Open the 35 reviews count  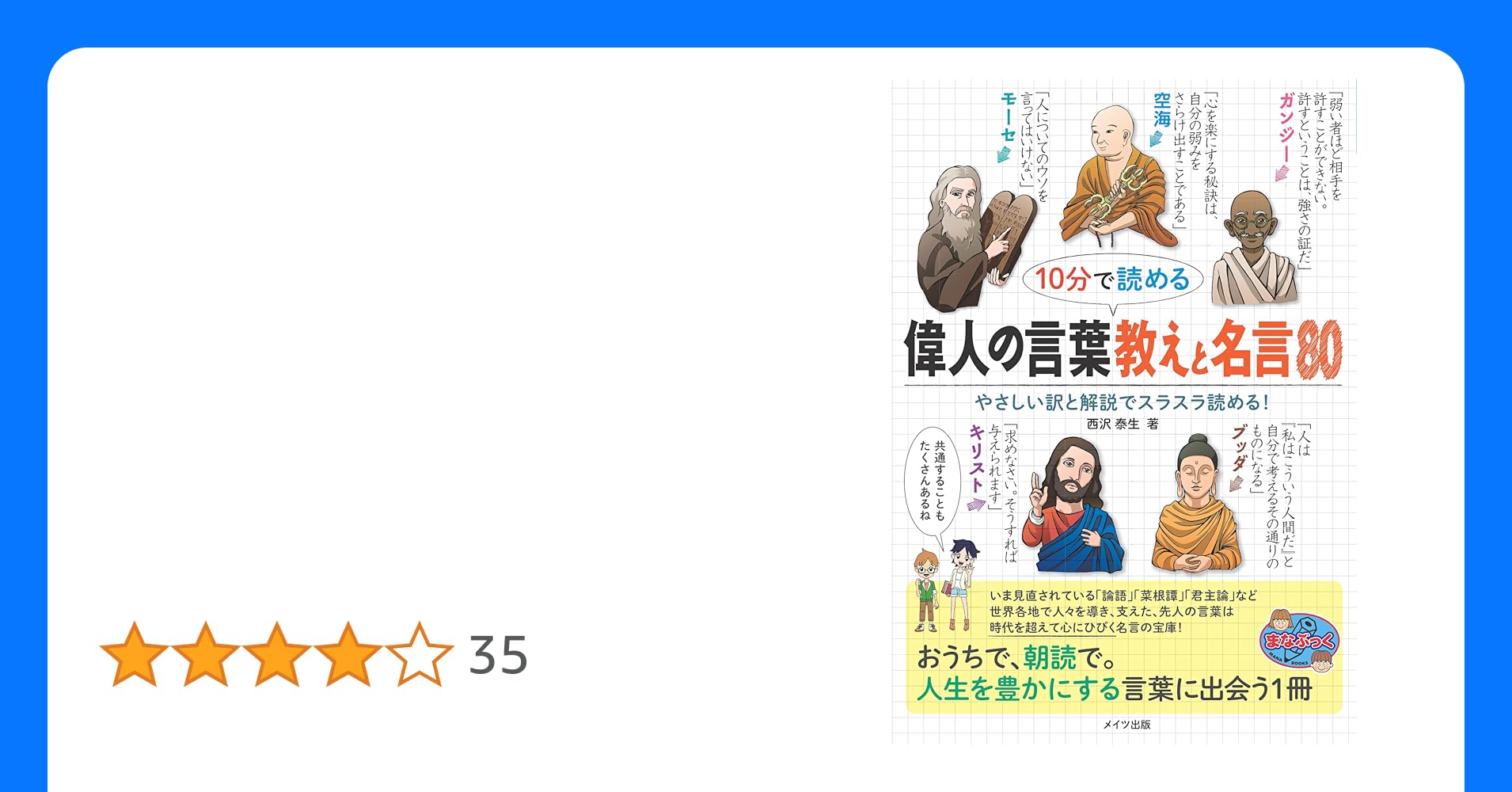pyautogui.click(x=498, y=656)
